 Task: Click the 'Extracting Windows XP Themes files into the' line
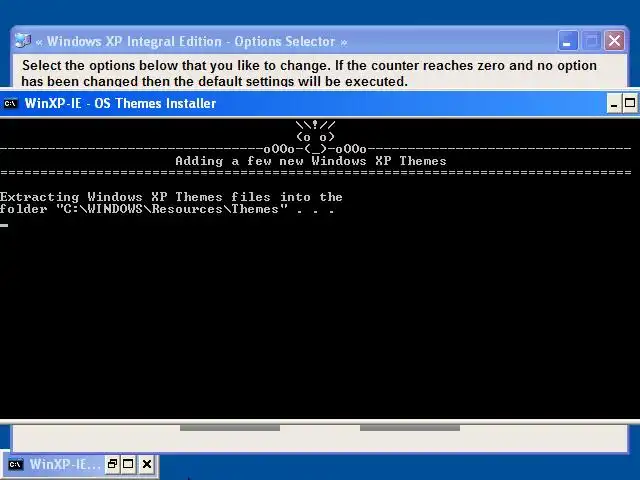pyautogui.click(x=171, y=197)
